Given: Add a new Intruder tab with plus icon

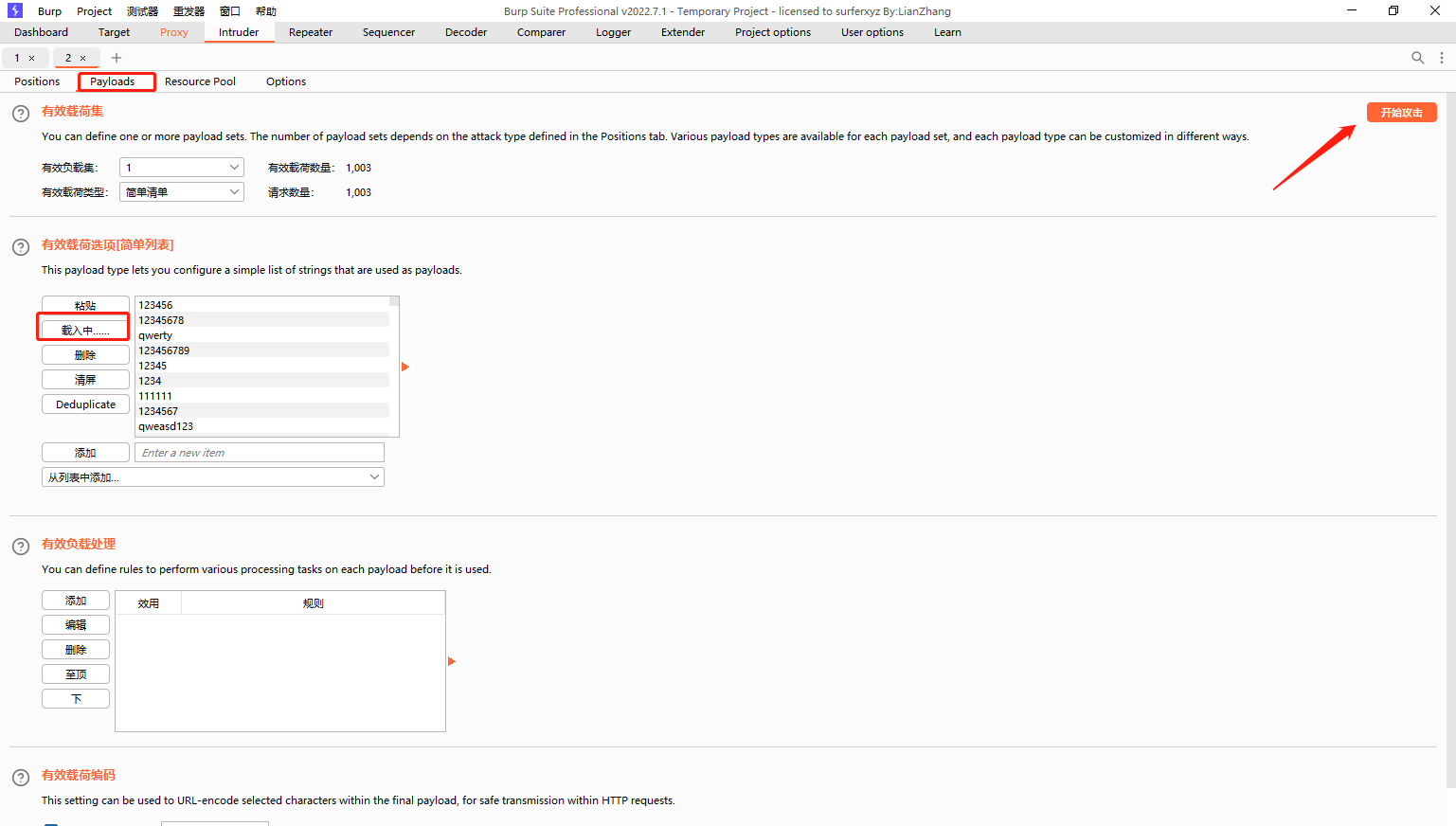Looking at the screenshot, I should (x=117, y=58).
